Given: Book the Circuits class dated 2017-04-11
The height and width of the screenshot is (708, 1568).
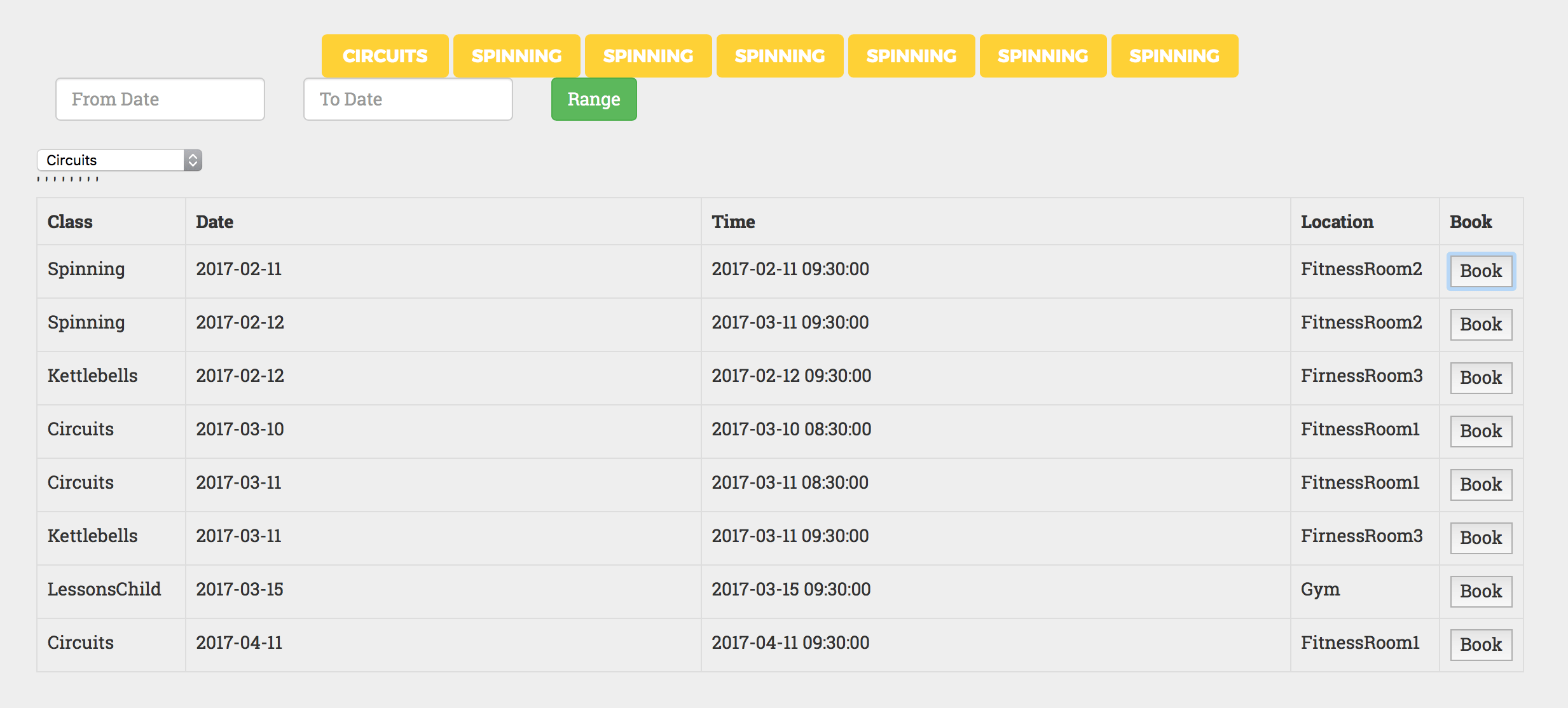Looking at the screenshot, I should pos(1480,645).
